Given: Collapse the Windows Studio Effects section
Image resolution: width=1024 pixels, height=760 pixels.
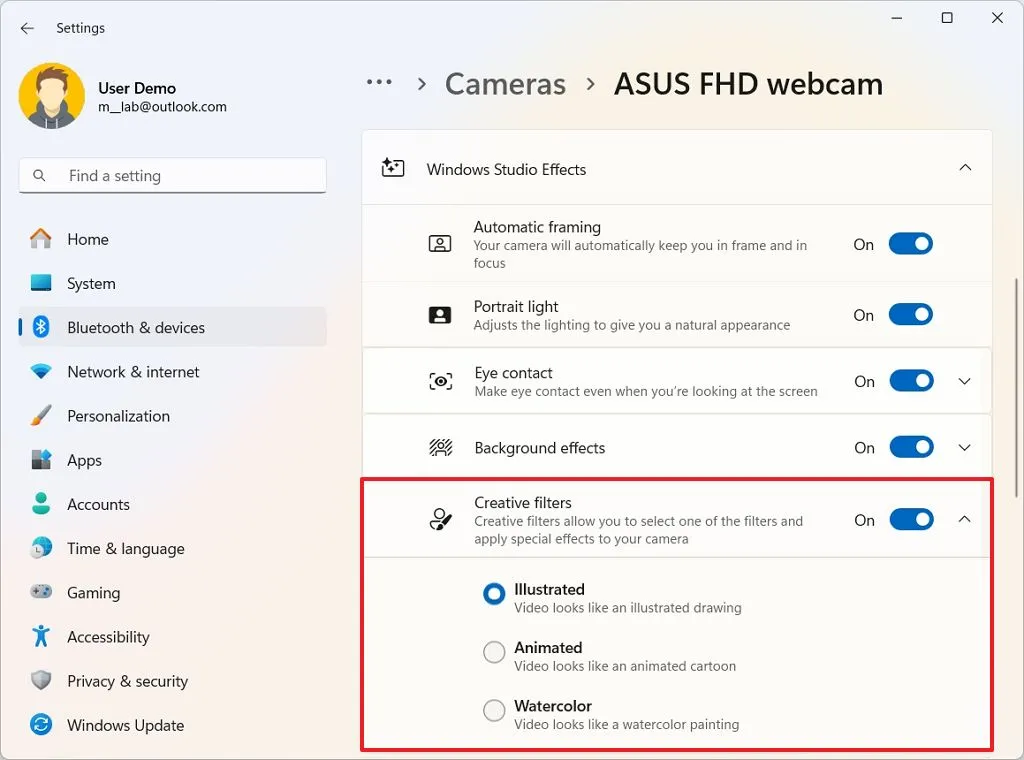Looking at the screenshot, I should coord(964,167).
